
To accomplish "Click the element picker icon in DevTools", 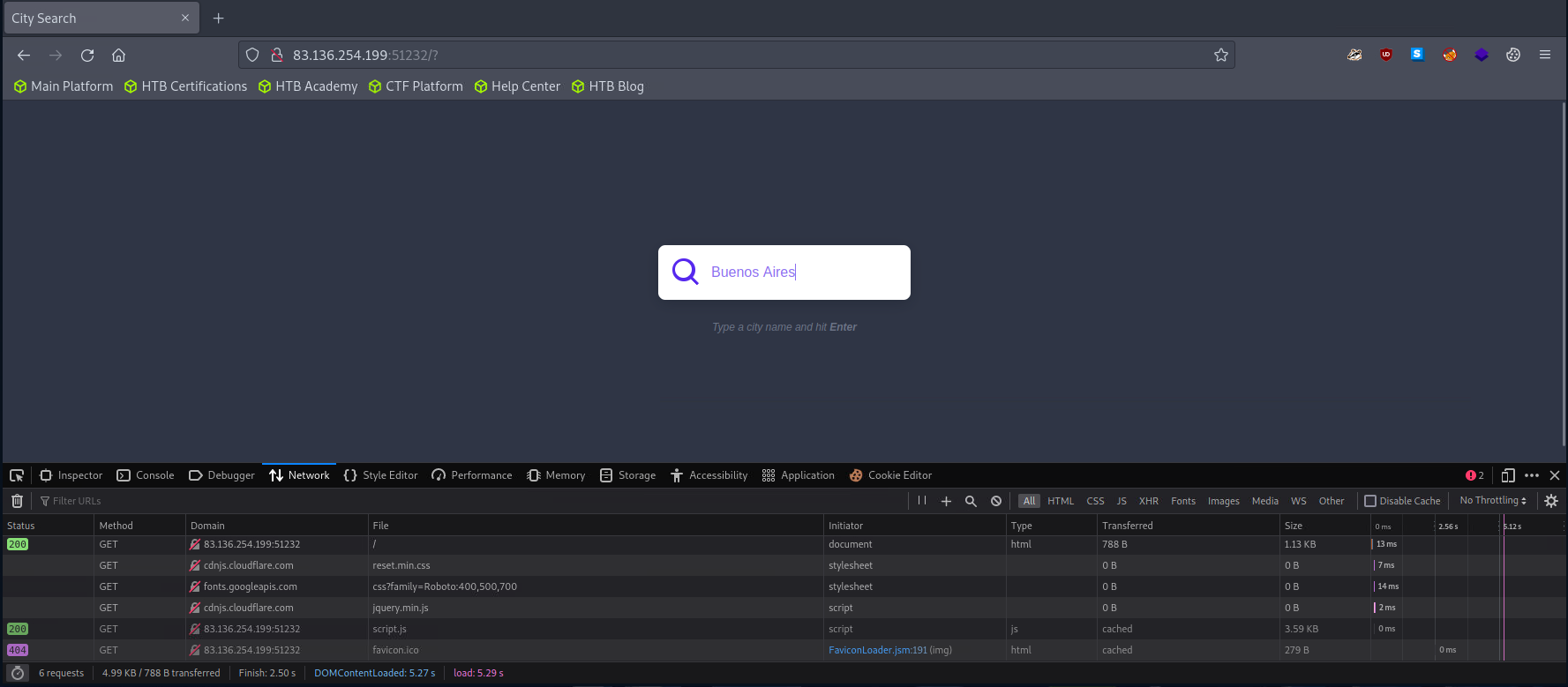I will click(x=17, y=475).
